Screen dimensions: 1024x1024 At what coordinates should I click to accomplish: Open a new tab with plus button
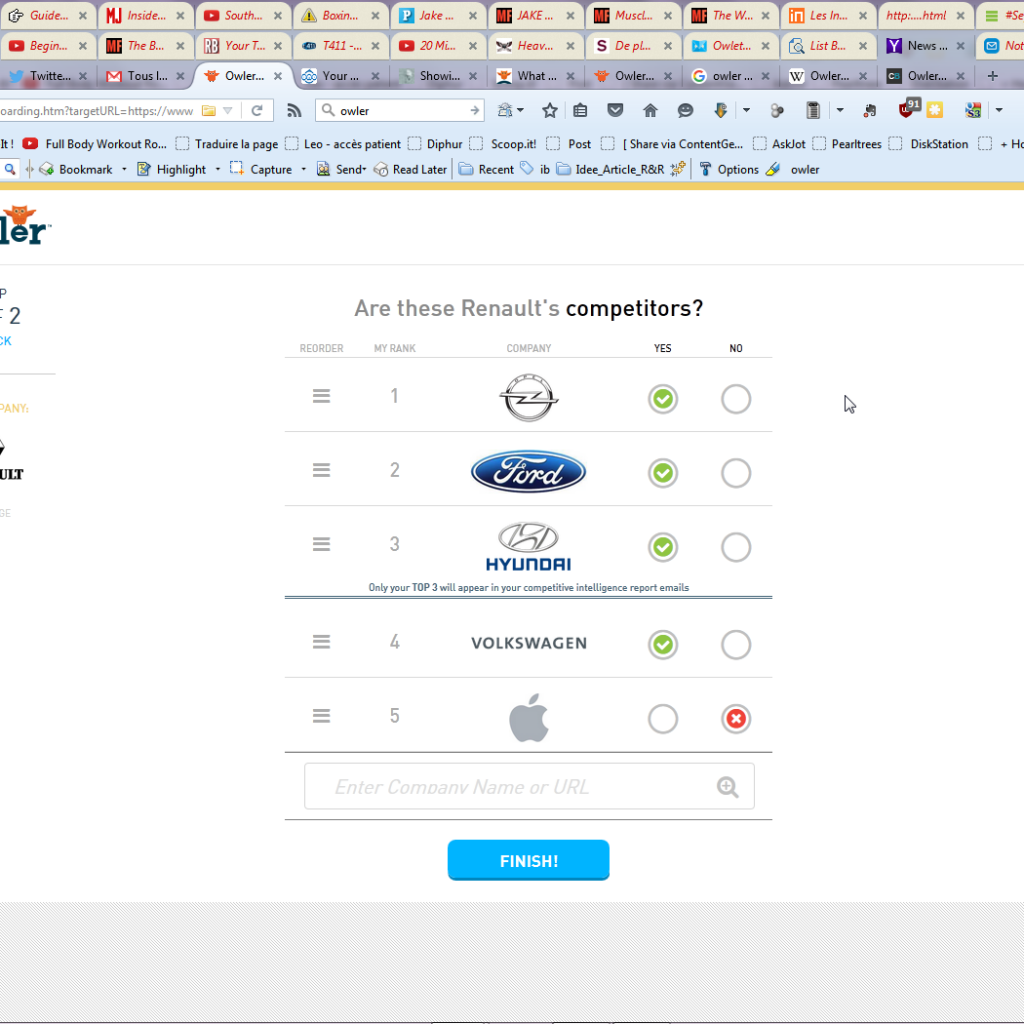tap(993, 76)
